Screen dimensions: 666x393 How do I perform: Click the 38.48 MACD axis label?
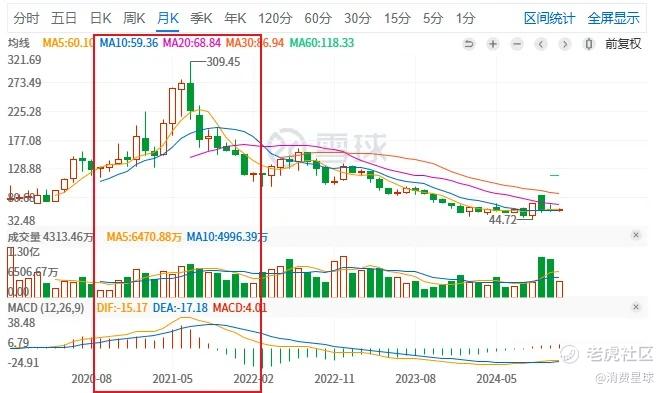click(21, 323)
